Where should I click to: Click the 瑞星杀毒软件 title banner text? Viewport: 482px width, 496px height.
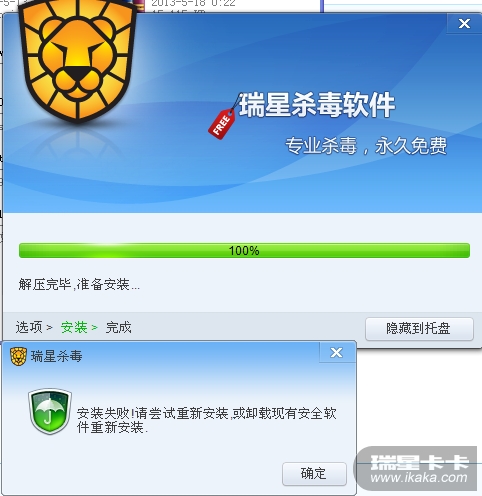click(x=317, y=105)
